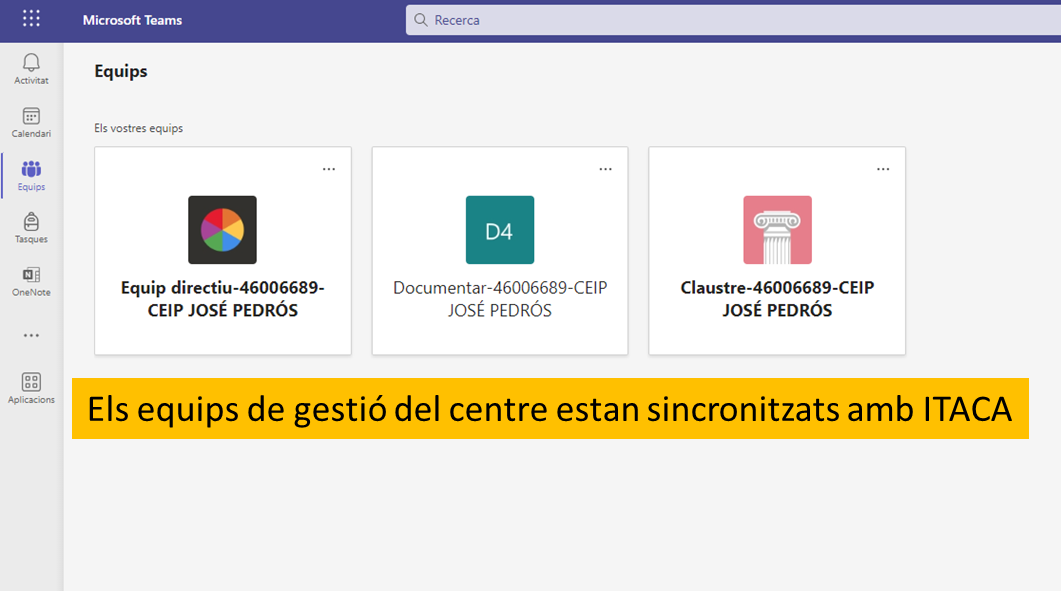Image resolution: width=1061 pixels, height=591 pixels.
Task: Open Equip directiu-46006689 team name
Action: pyautogui.click(x=222, y=299)
